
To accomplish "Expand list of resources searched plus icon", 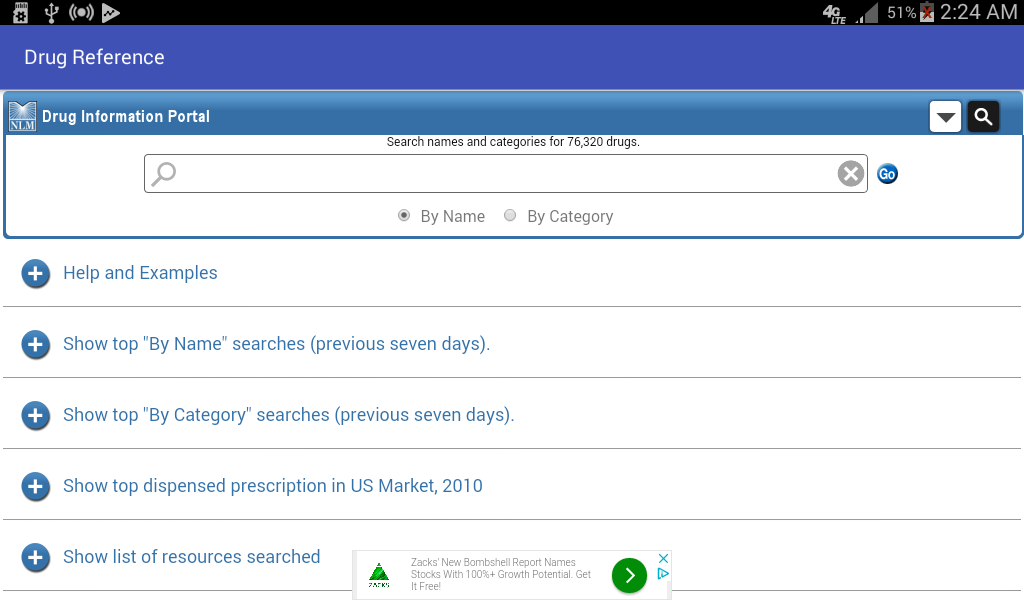I will click(x=35, y=558).
